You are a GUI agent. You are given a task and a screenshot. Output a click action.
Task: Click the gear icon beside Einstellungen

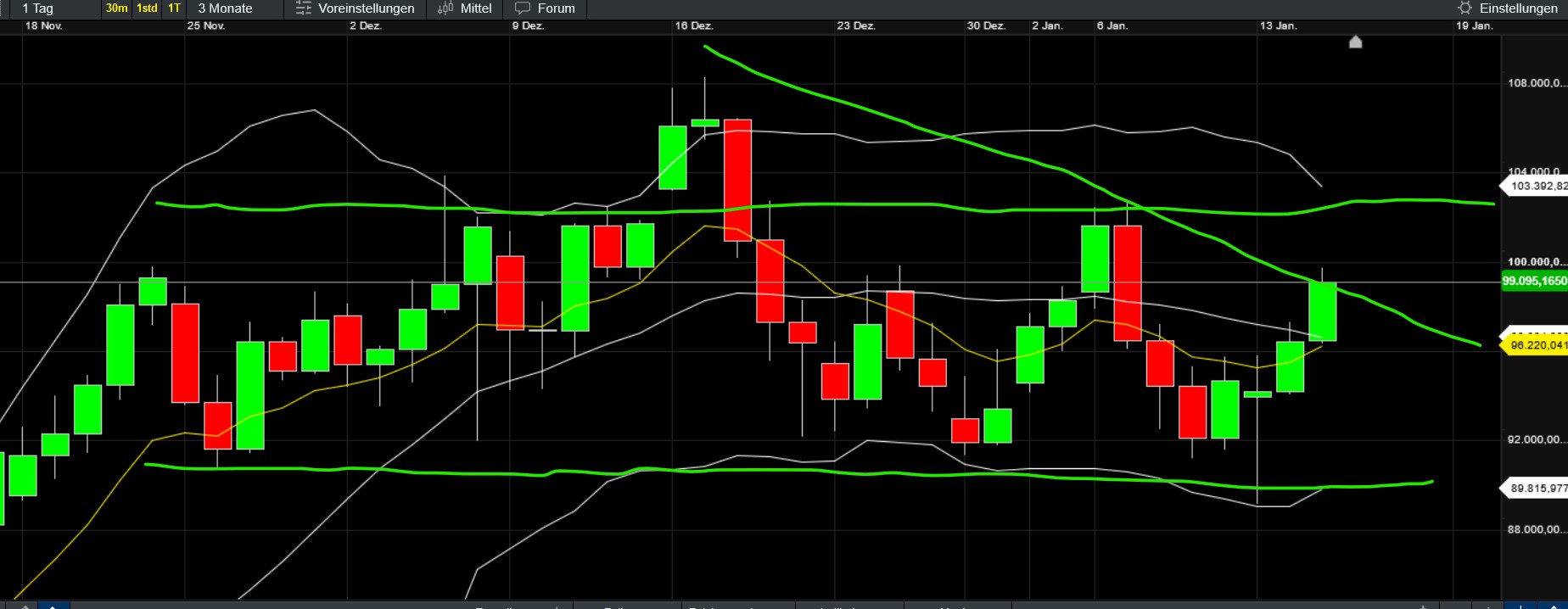coord(1464,8)
